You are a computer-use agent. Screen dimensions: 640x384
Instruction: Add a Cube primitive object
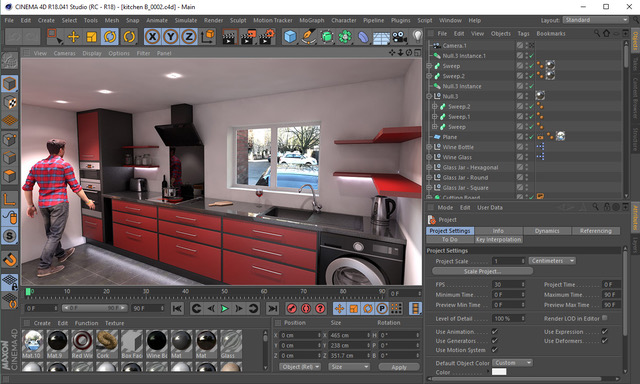click(x=290, y=37)
